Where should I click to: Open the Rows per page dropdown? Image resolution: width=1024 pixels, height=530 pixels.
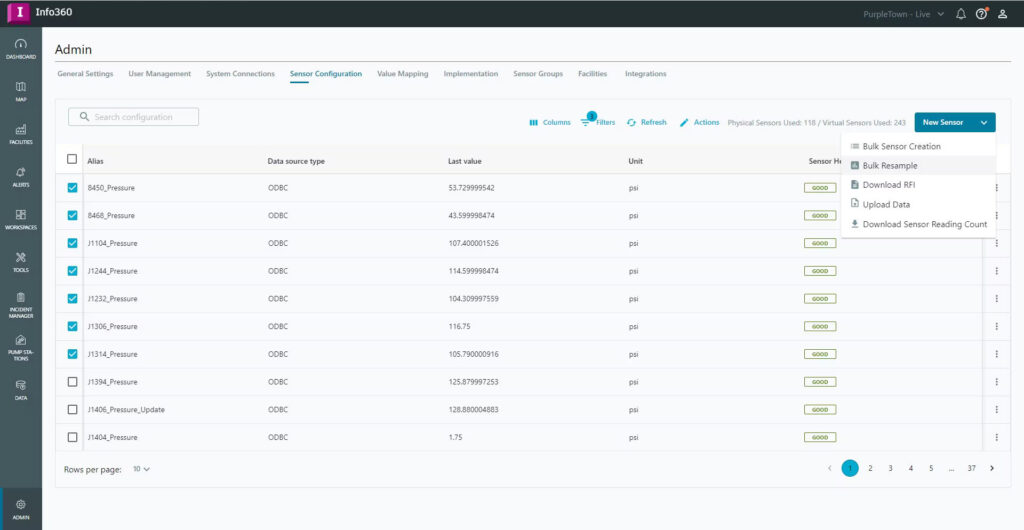point(142,469)
